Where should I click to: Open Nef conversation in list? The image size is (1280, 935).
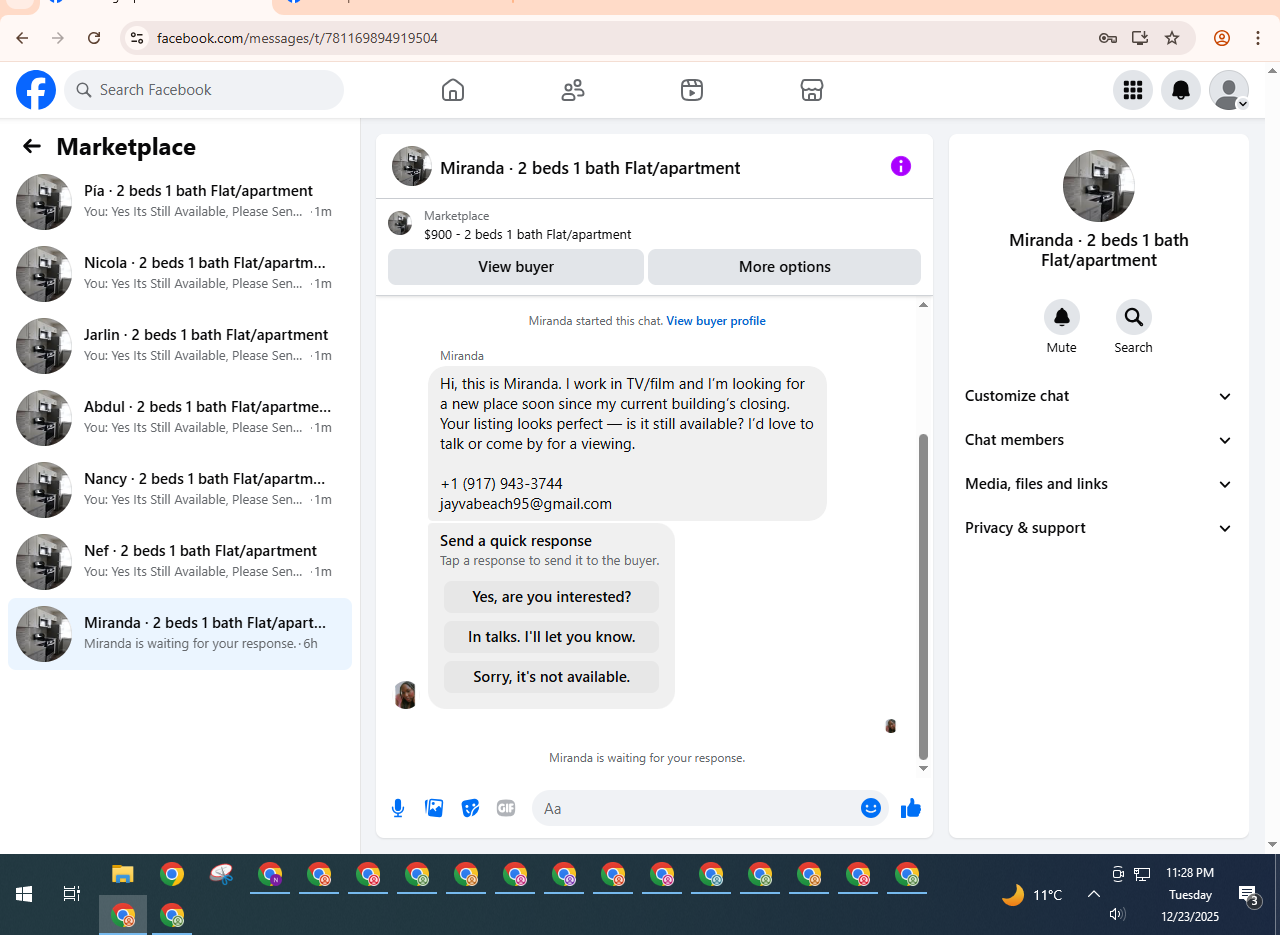click(x=180, y=562)
